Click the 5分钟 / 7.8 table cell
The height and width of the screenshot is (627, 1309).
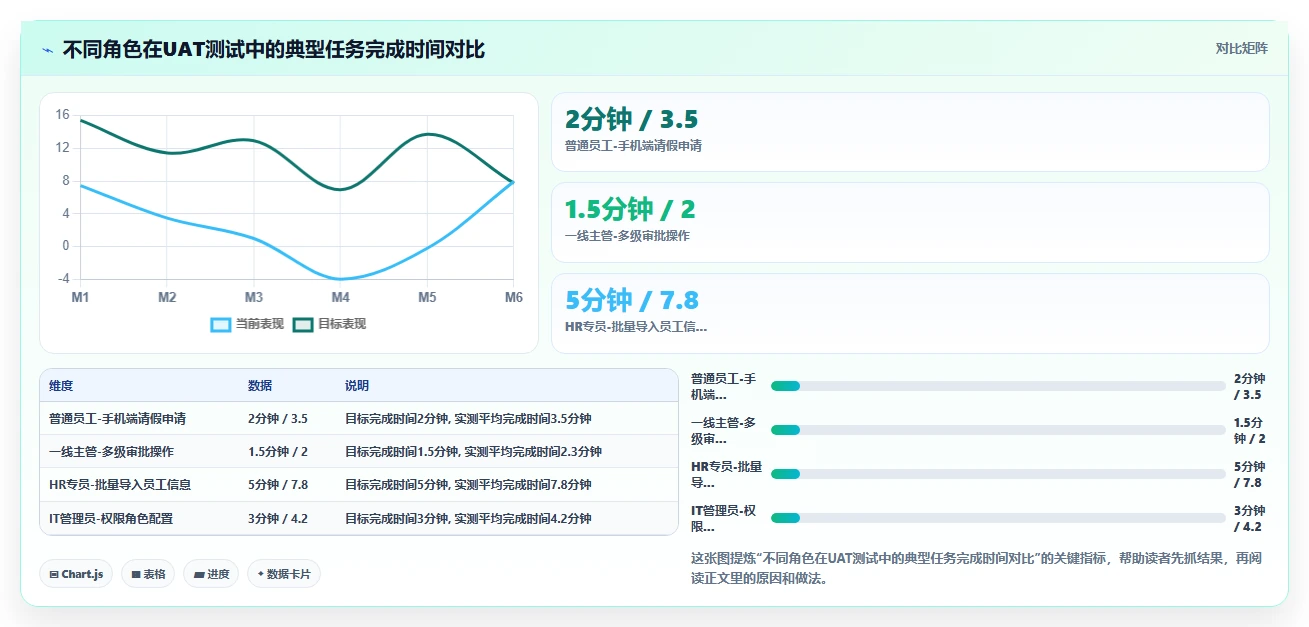click(x=278, y=485)
